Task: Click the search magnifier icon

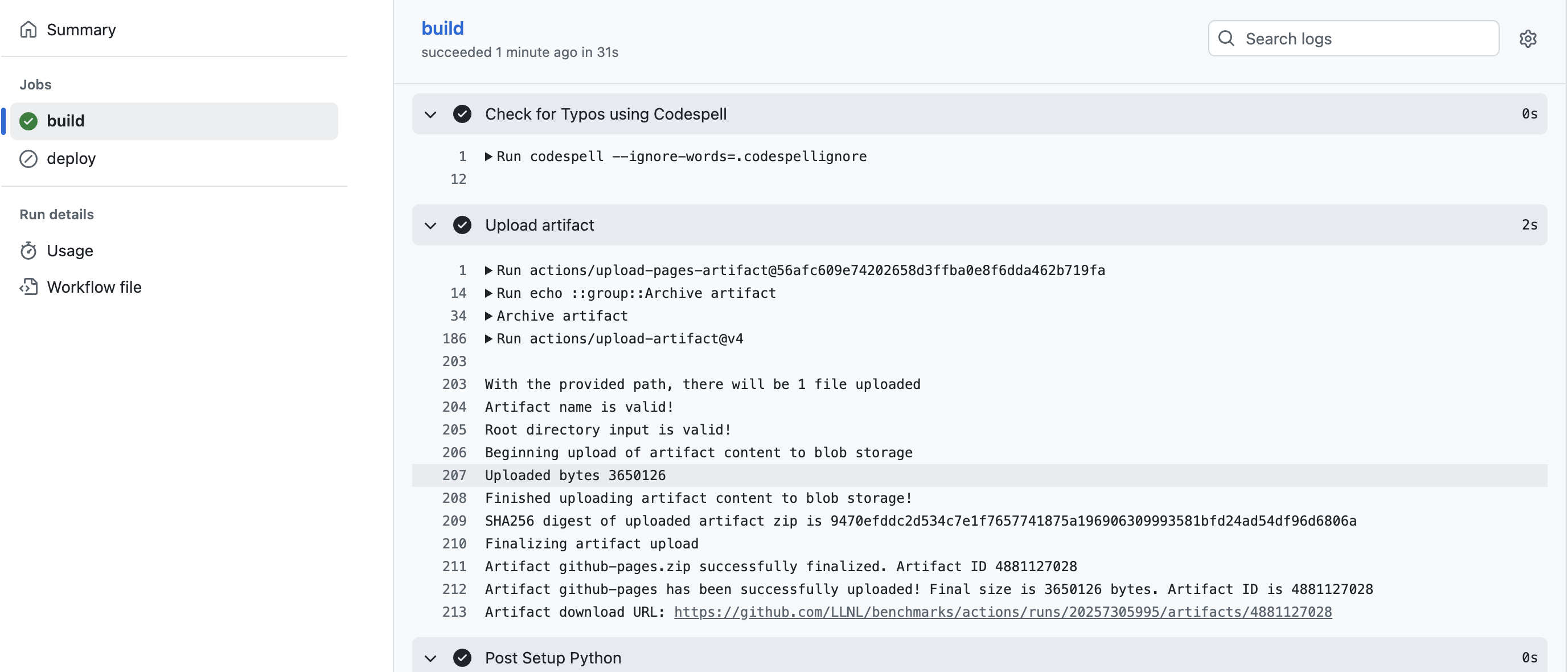Action: pos(1227,38)
